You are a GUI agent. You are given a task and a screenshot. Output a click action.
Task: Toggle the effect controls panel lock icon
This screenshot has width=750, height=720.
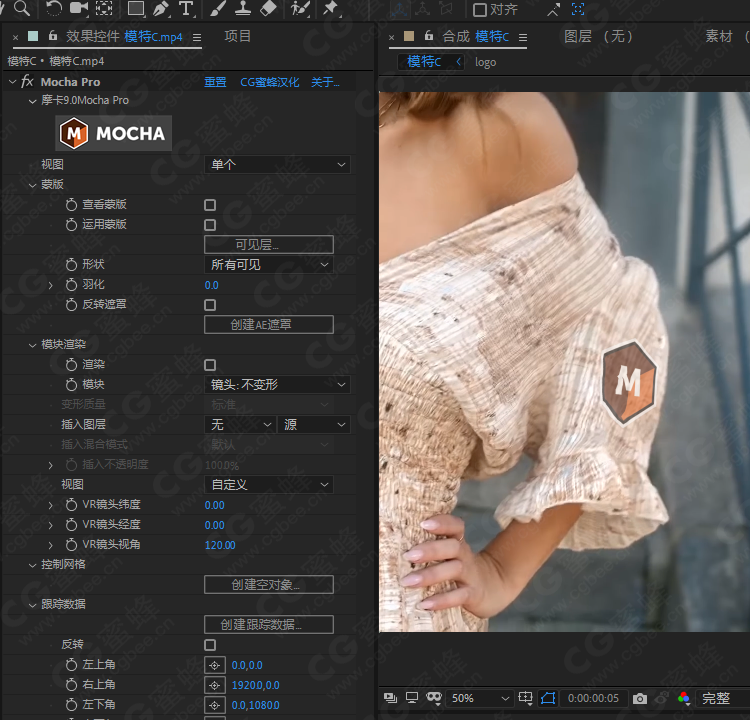[53, 36]
